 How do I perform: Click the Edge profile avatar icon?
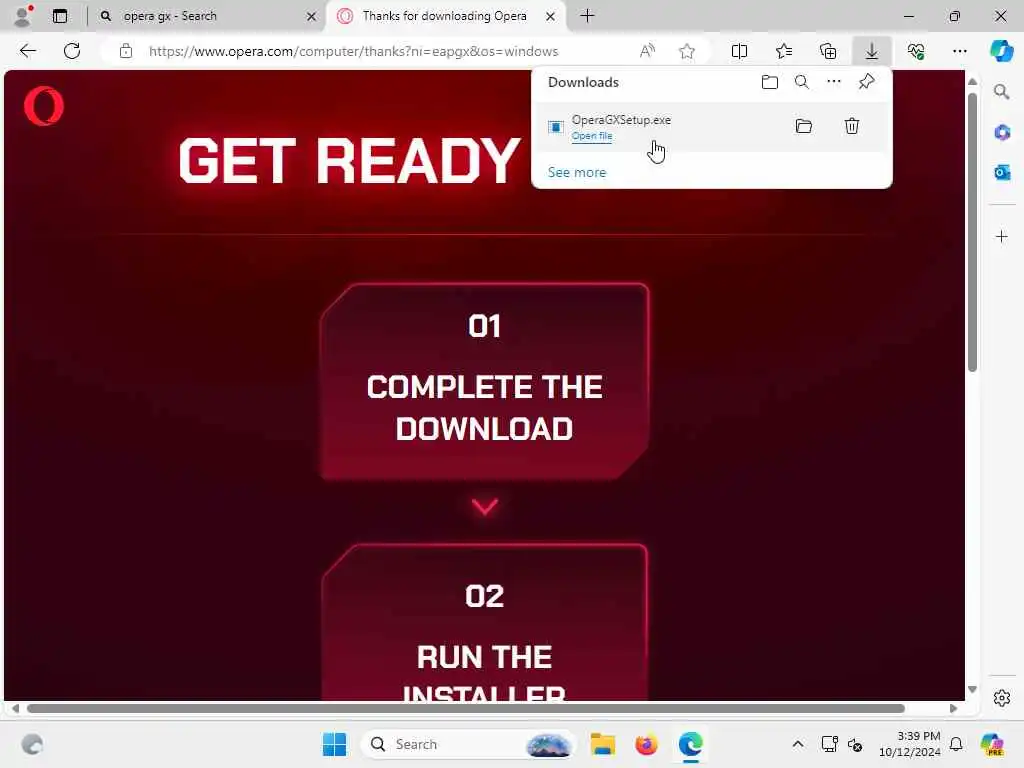23,16
